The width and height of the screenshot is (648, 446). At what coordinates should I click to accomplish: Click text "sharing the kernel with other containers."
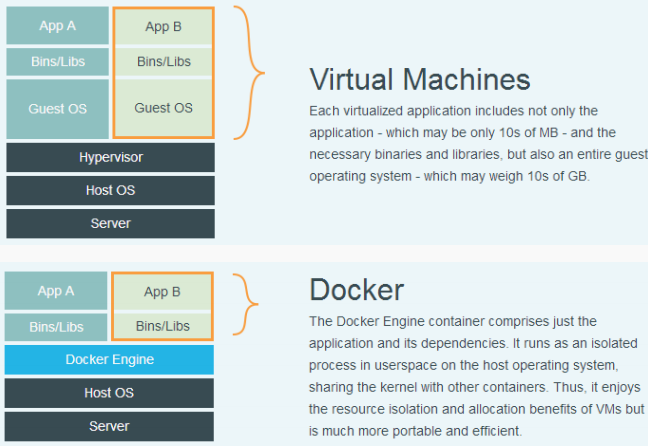pyautogui.click(x=429, y=387)
